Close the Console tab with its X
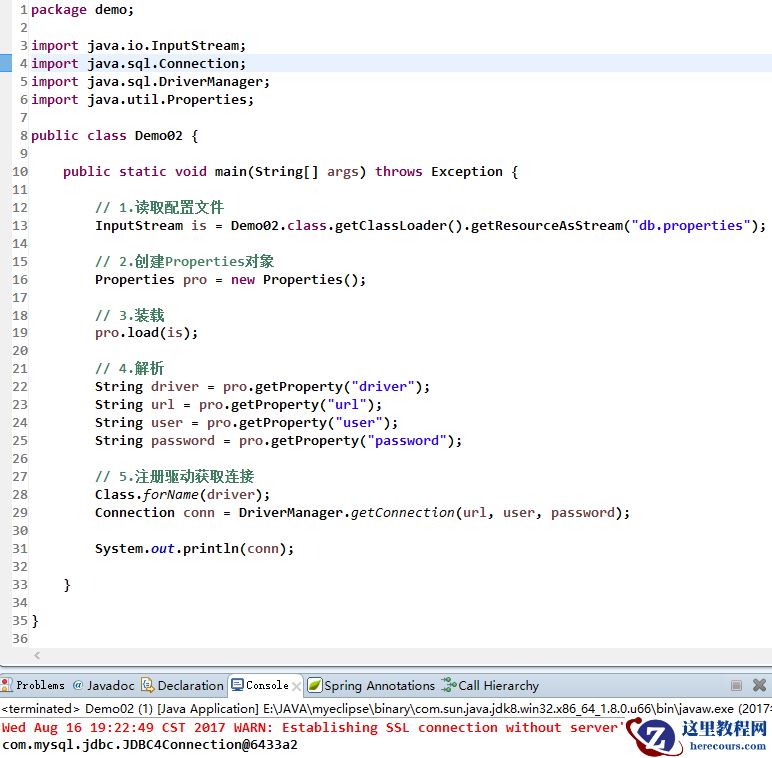 coord(297,685)
